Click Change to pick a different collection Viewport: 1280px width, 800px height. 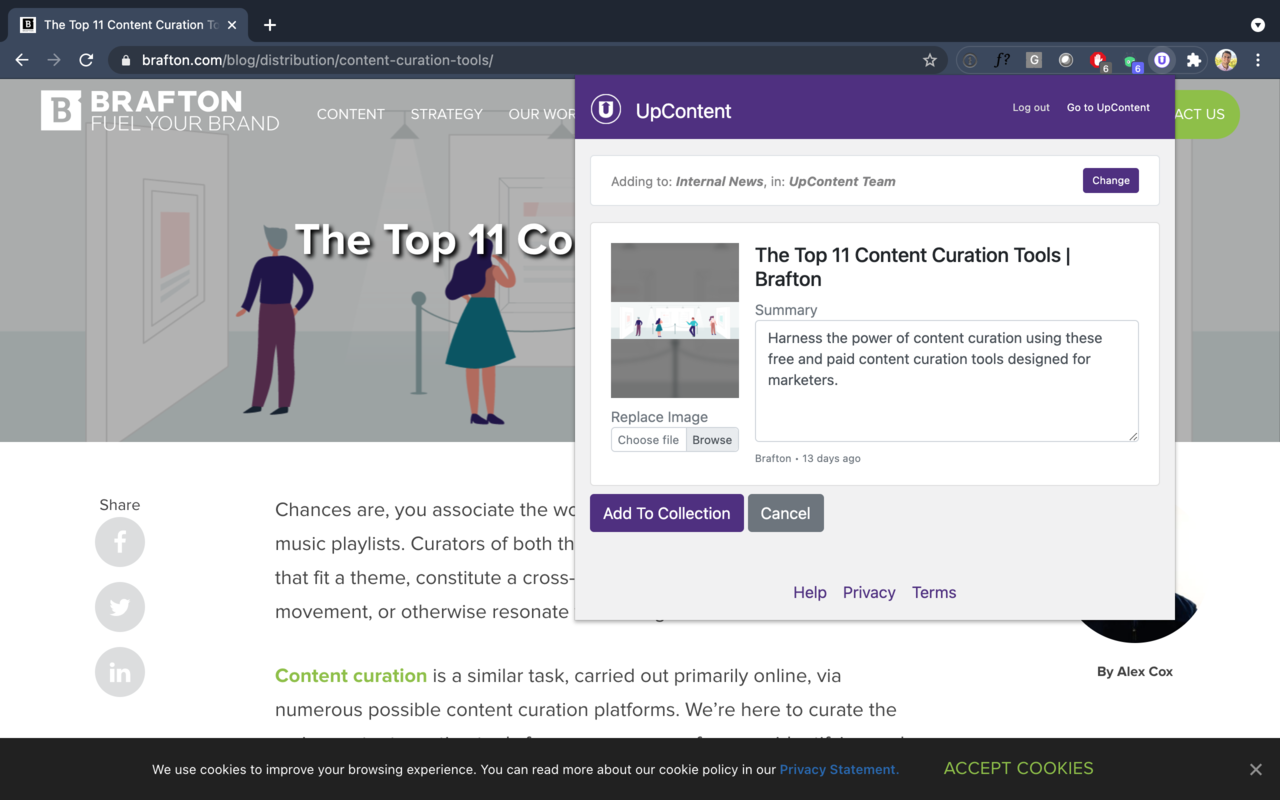click(1110, 181)
